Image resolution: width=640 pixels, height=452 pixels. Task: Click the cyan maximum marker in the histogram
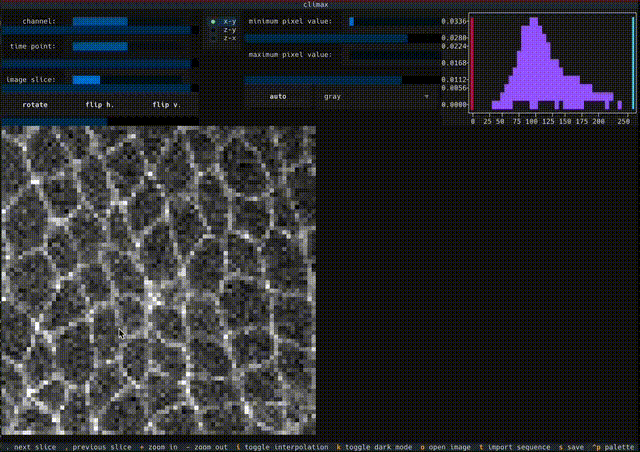coord(633,63)
